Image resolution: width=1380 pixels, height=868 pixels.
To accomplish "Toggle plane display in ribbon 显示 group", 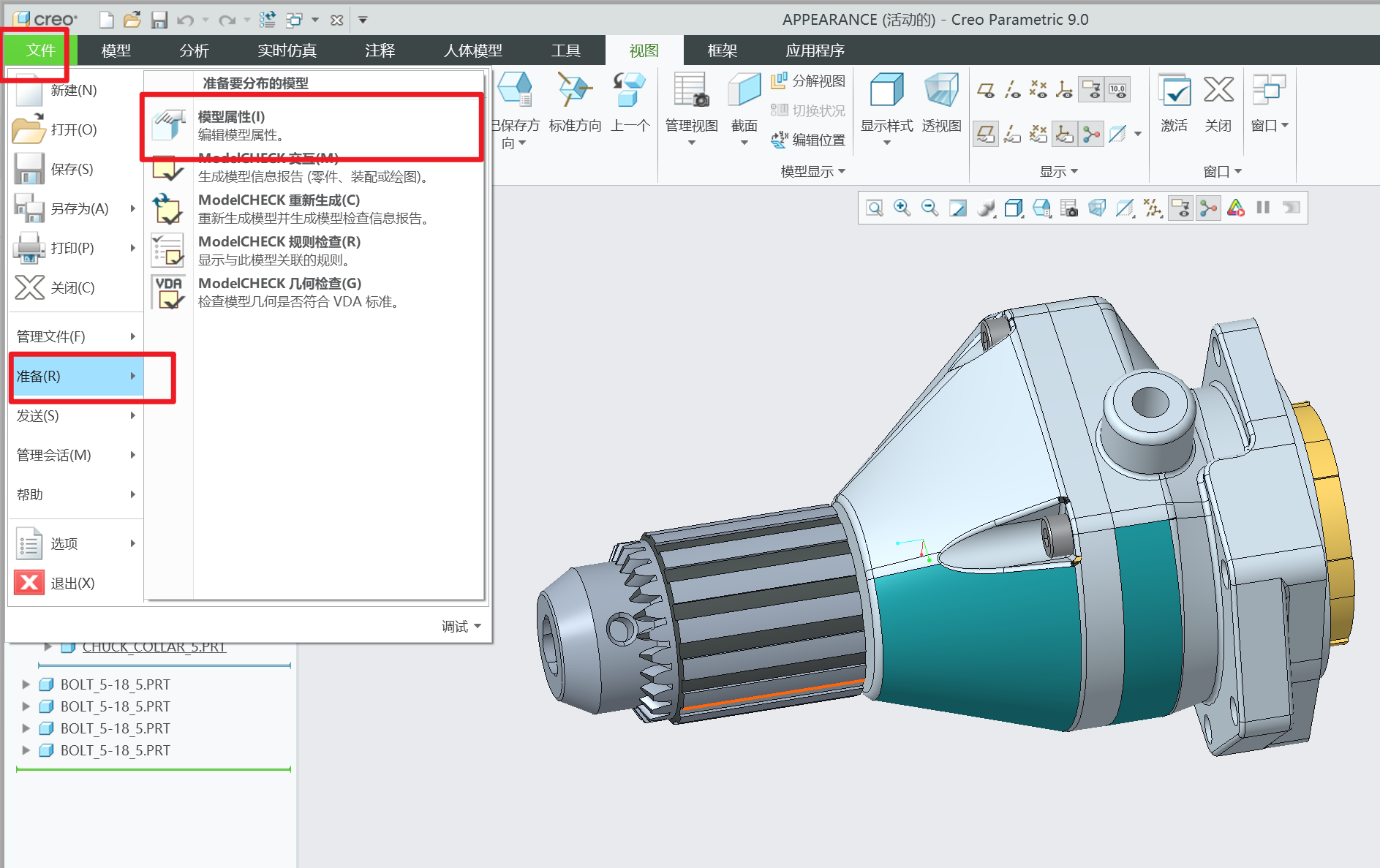I will pos(986,91).
